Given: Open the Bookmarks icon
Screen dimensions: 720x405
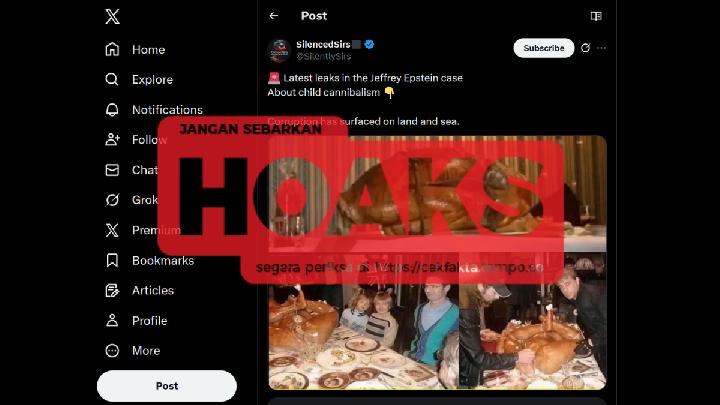Looking at the screenshot, I should 112,260.
